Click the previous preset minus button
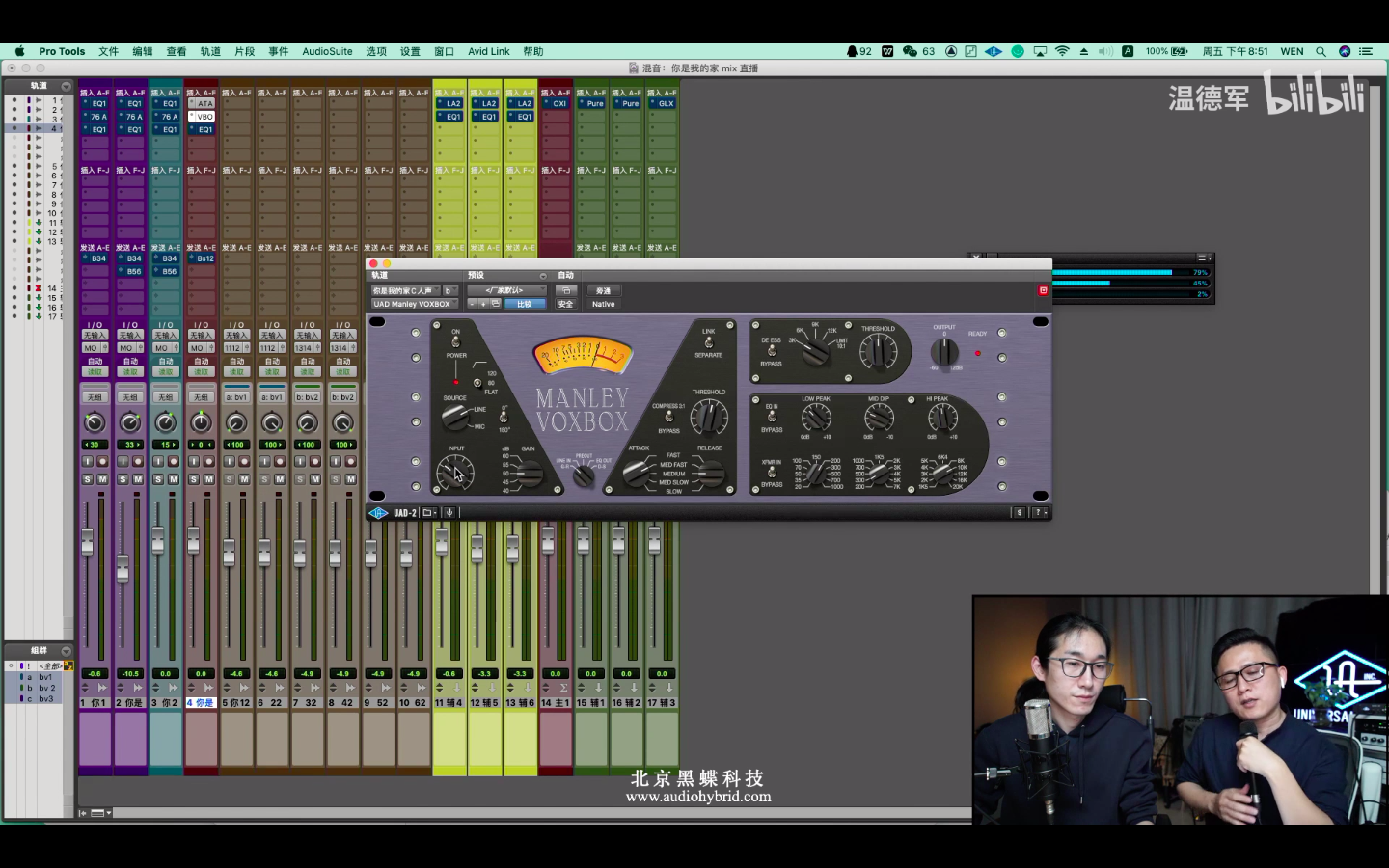1389x868 pixels. coord(473,304)
